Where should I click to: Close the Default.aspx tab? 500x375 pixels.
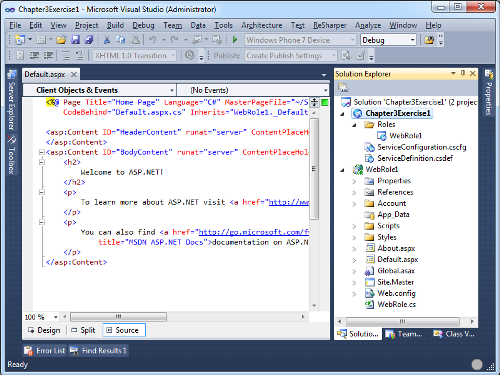tap(74, 74)
